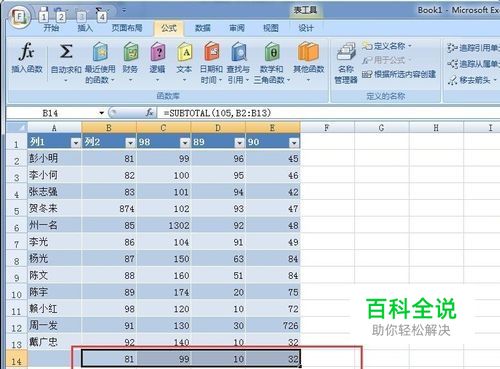
Task: Click the Office button orb
Action: [x=20, y=17]
